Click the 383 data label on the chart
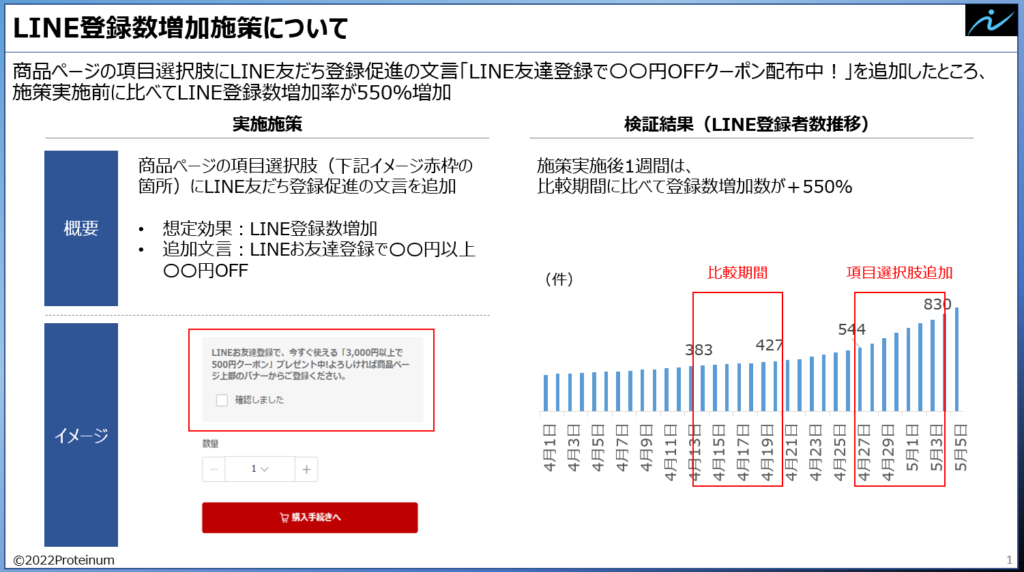Viewport: 1024px width, 572px height. click(x=699, y=349)
